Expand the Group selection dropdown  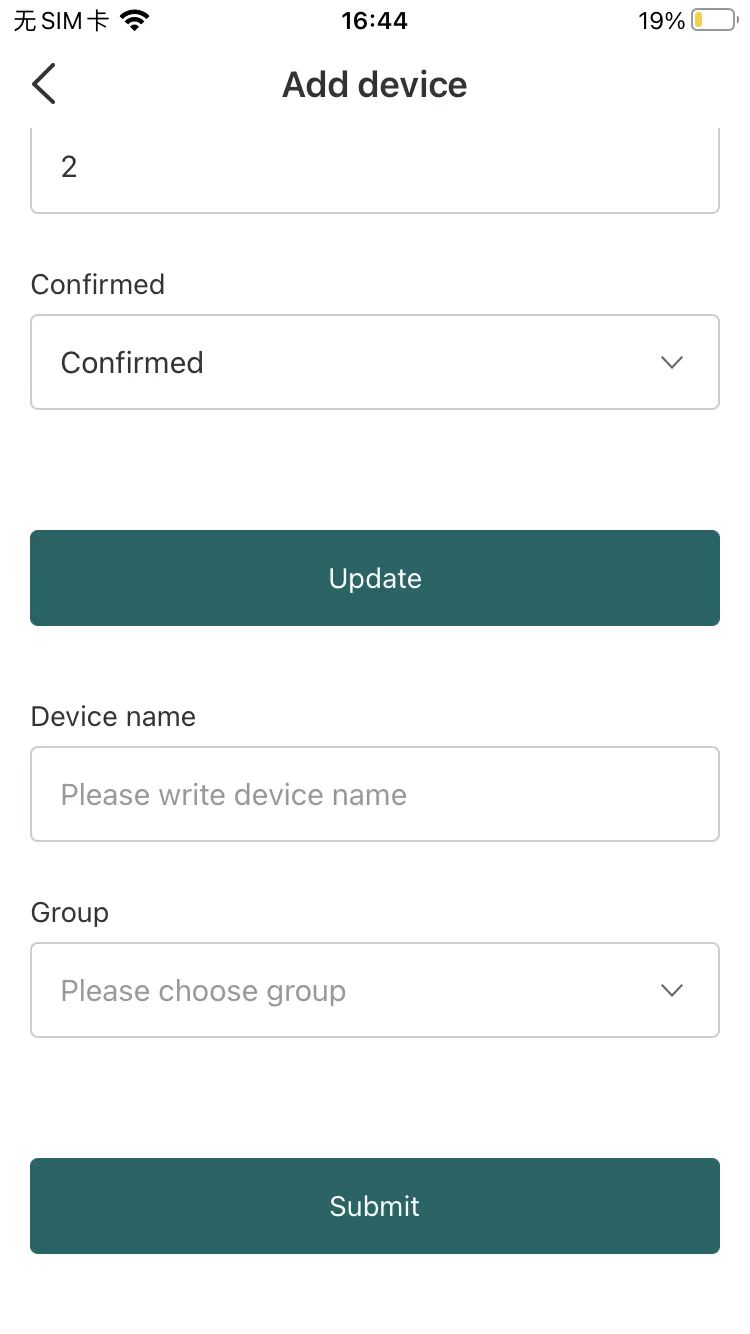point(375,990)
